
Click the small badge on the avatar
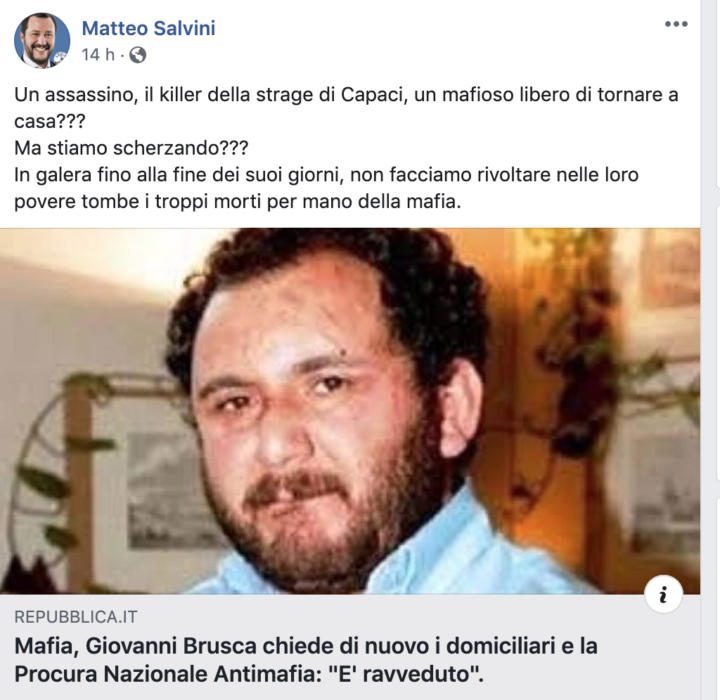coord(59,57)
